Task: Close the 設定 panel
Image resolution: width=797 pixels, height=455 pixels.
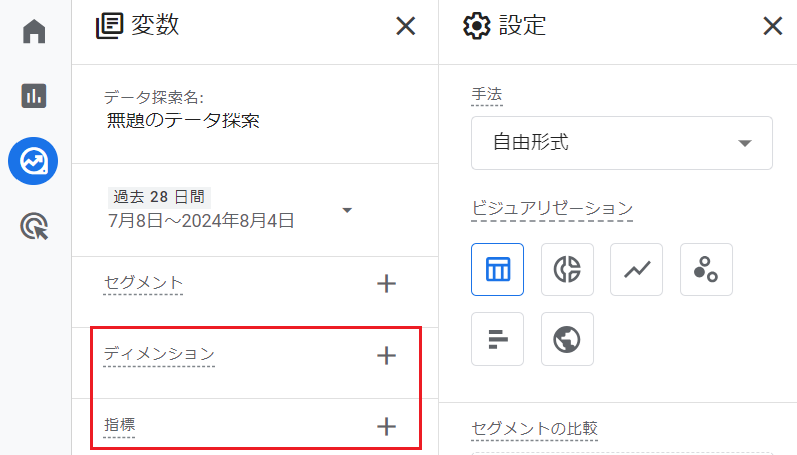Action: (773, 25)
